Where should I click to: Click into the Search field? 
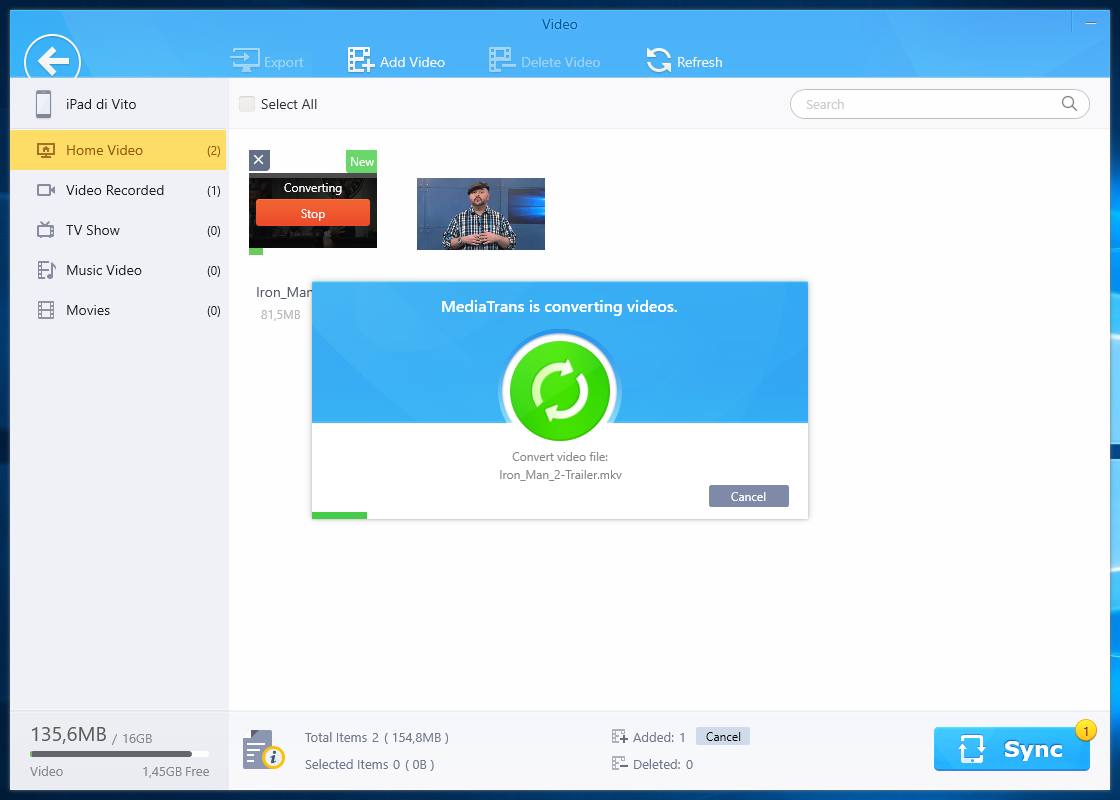tap(939, 104)
